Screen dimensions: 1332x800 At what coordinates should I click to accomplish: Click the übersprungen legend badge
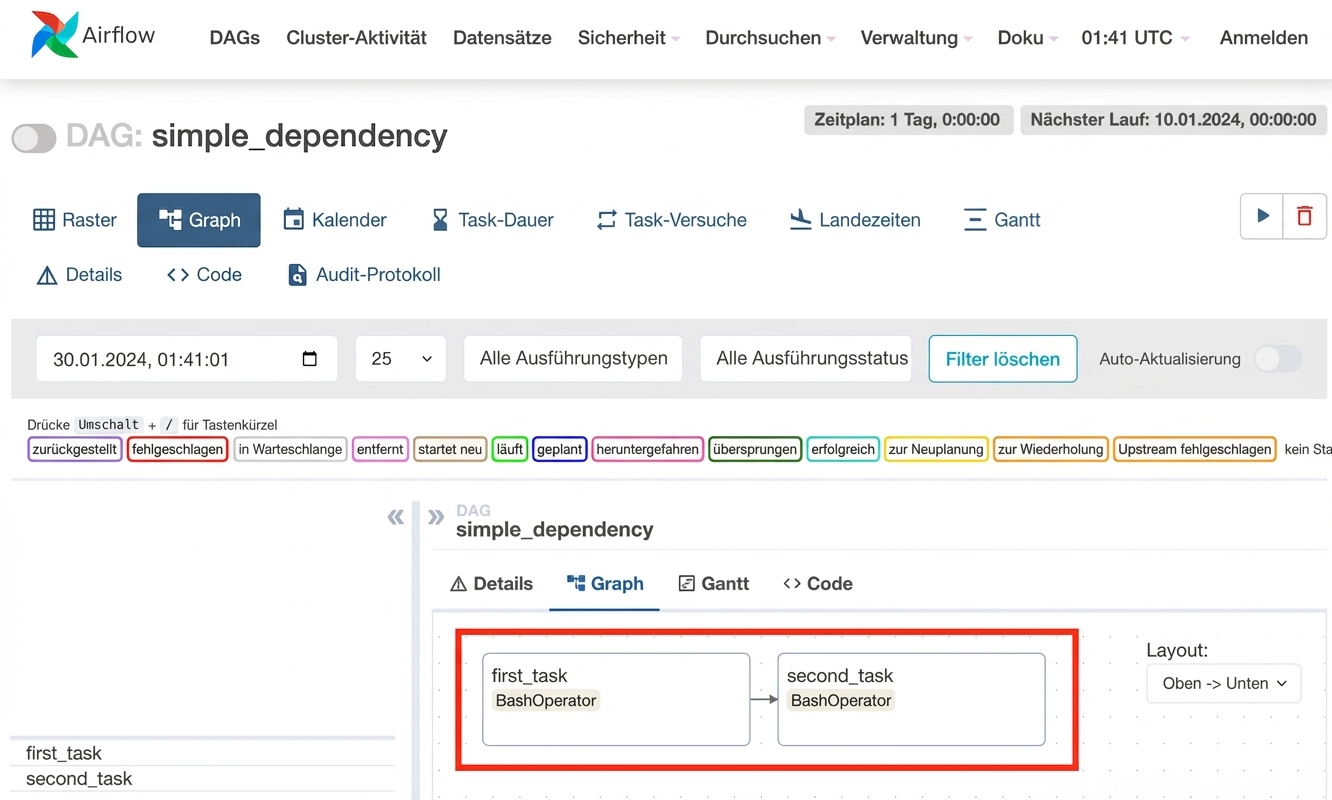point(755,450)
